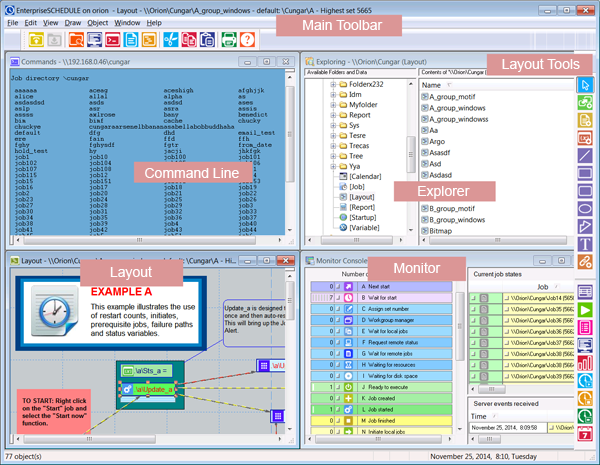
Task: Select the red add-variable layout tool
Action: 585,138
